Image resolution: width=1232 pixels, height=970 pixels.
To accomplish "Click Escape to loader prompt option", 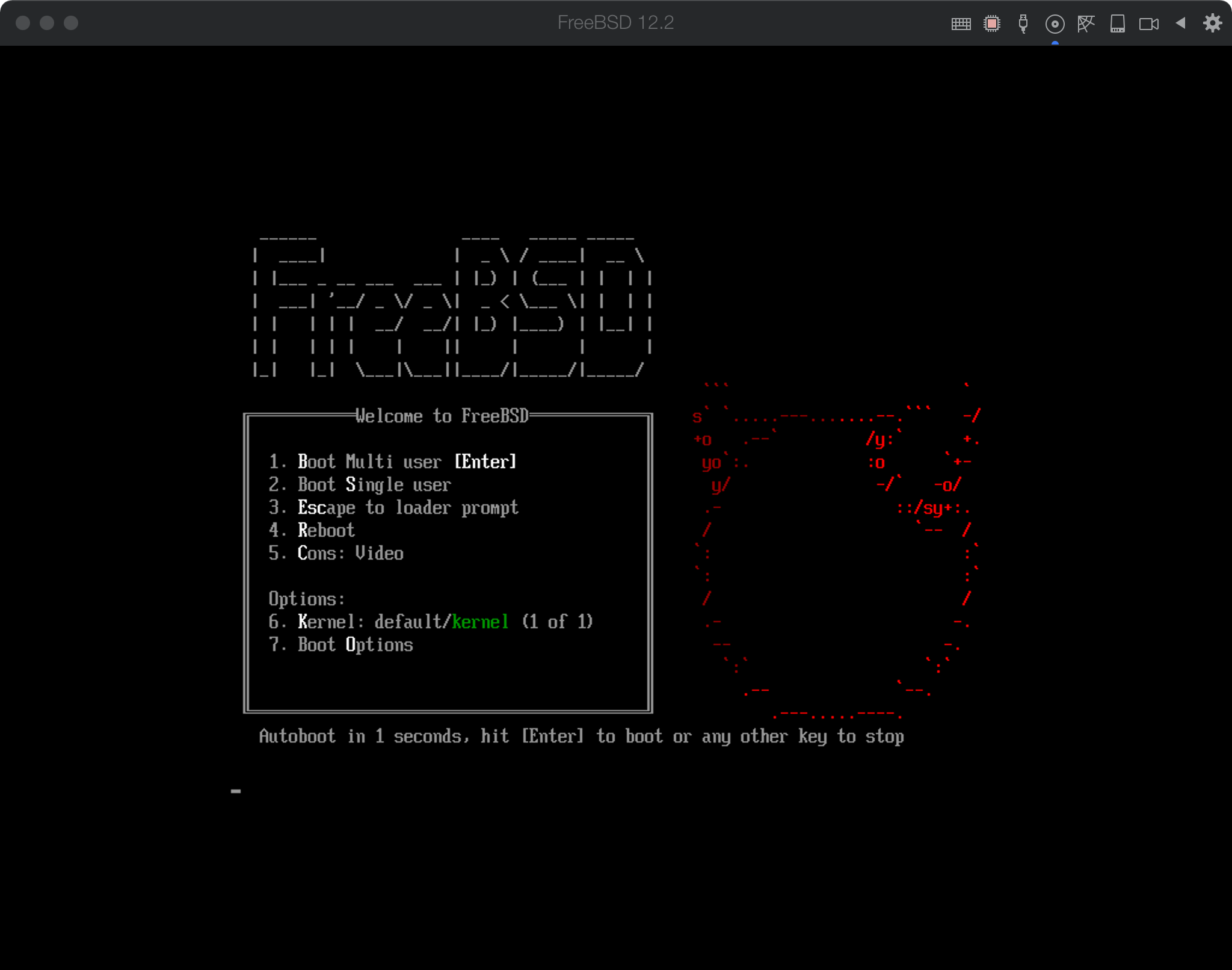I will (393, 507).
